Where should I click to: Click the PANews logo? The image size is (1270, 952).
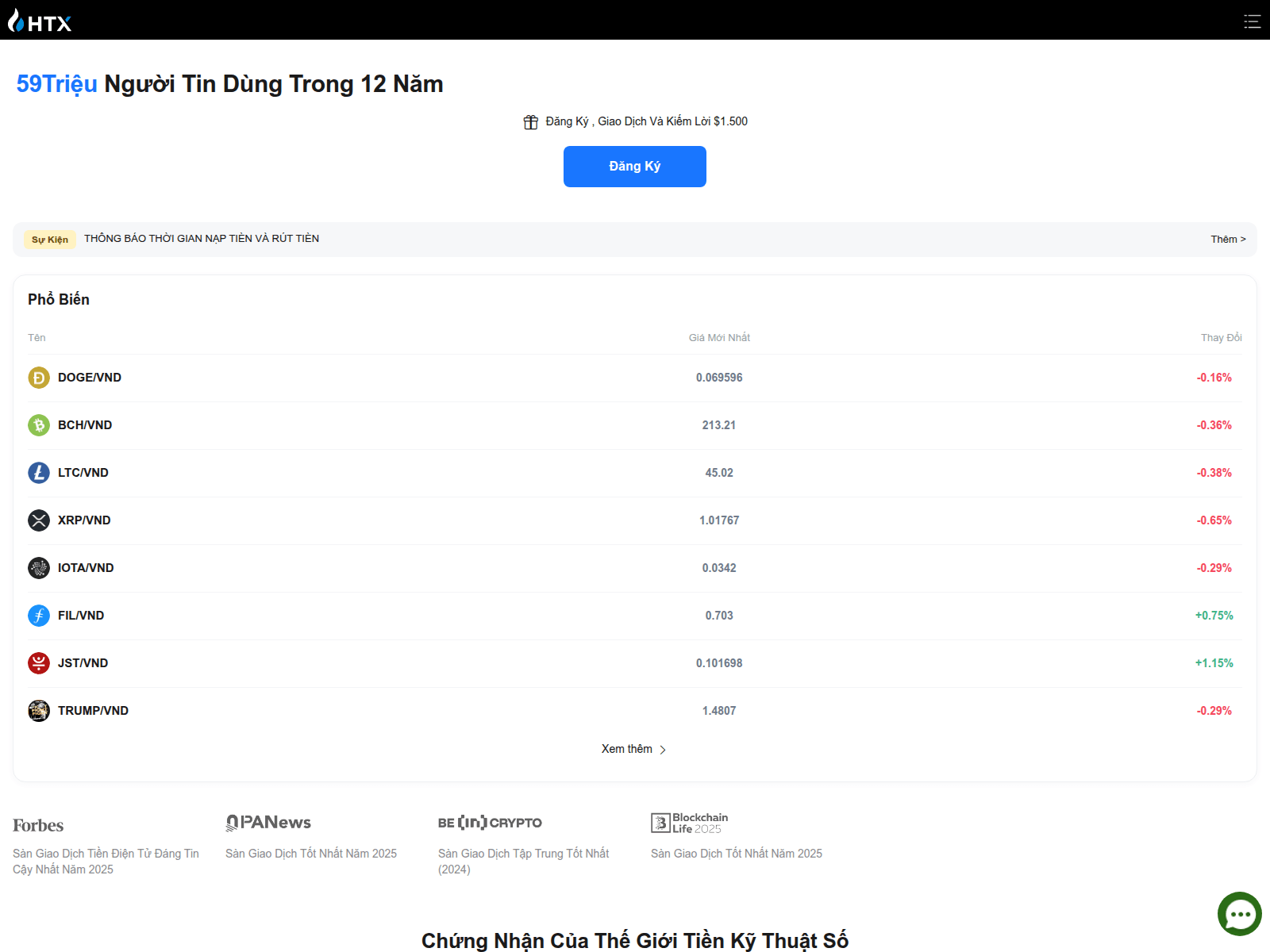(x=268, y=823)
